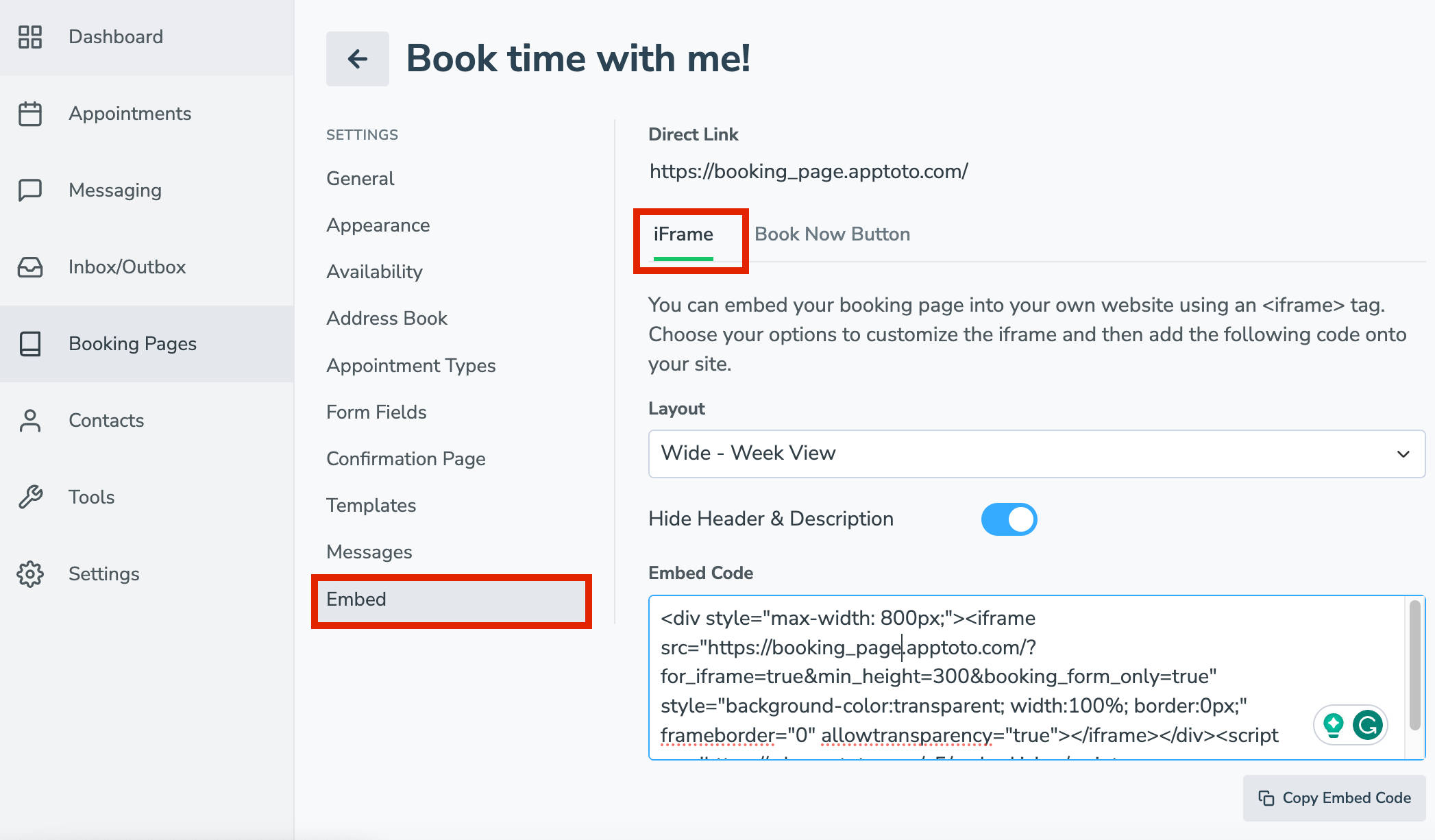Viewport: 1435px width, 840px height.
Task: Open the Contacts person icon
Action: click(31, 420)
